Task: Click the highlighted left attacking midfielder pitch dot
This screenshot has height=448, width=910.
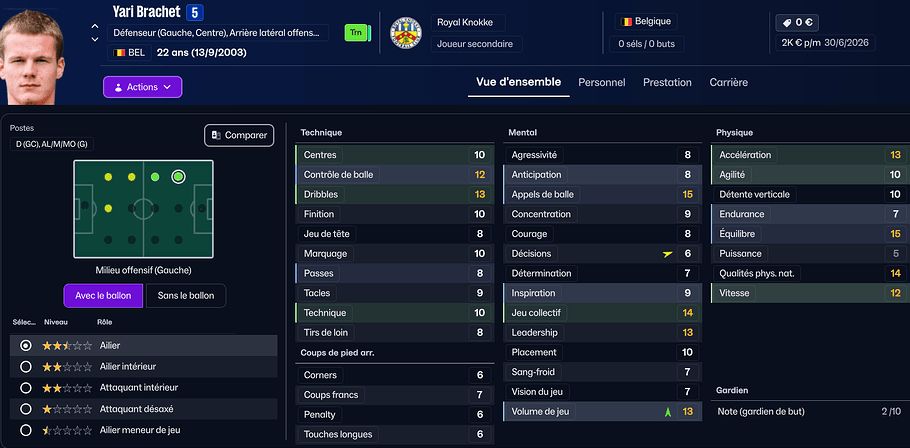Action: pos(178,177)
